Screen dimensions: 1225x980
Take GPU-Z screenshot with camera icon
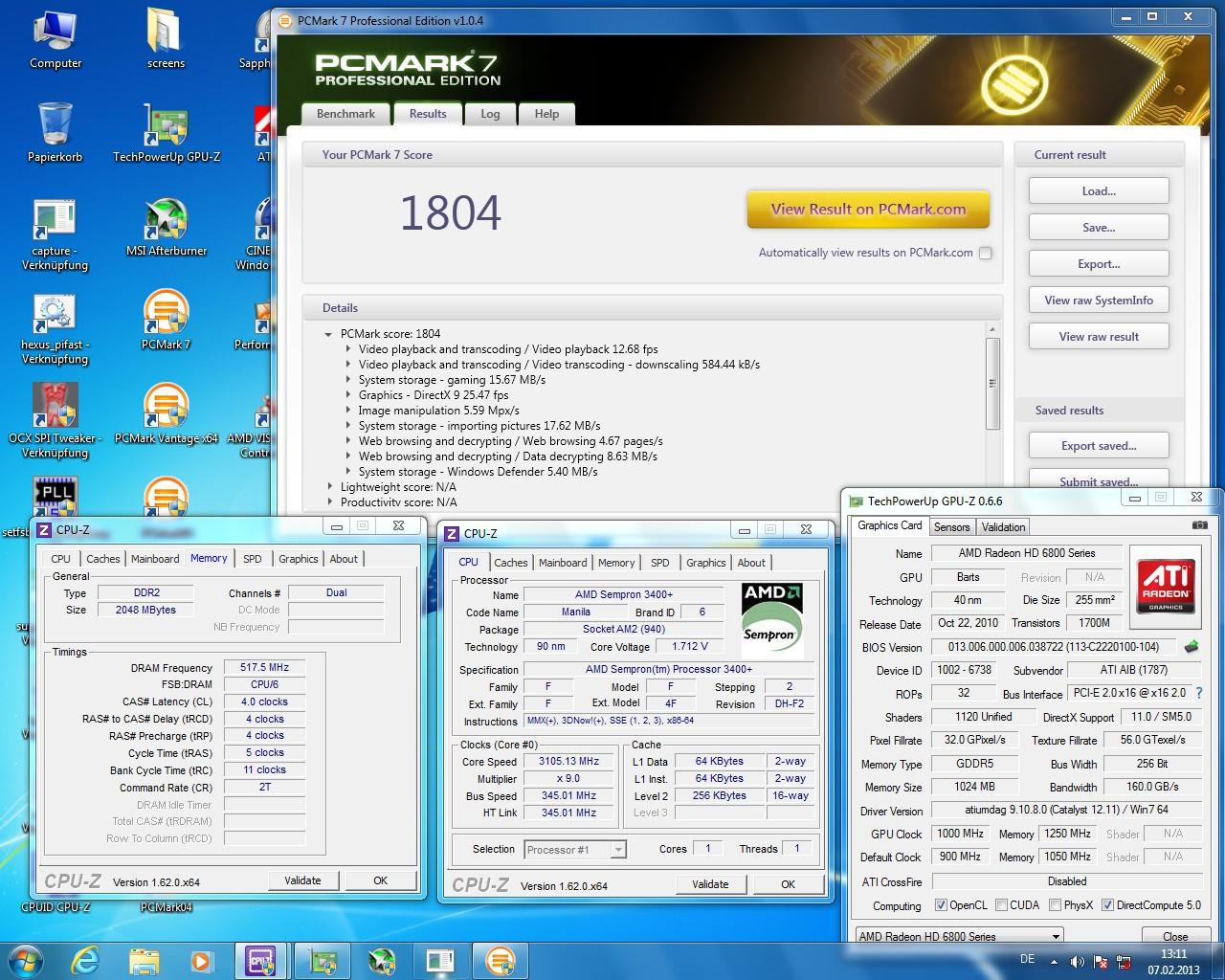[x=1199, y=525]
